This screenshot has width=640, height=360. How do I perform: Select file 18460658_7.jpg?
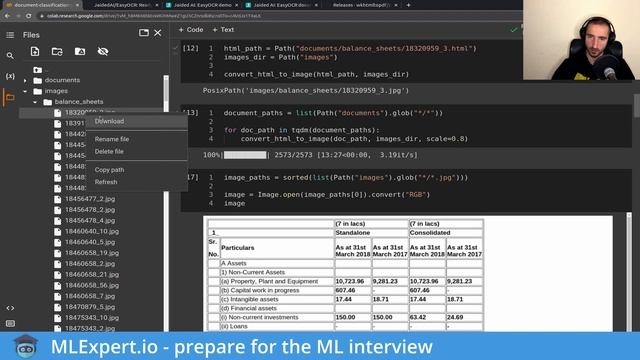point(90,296)
